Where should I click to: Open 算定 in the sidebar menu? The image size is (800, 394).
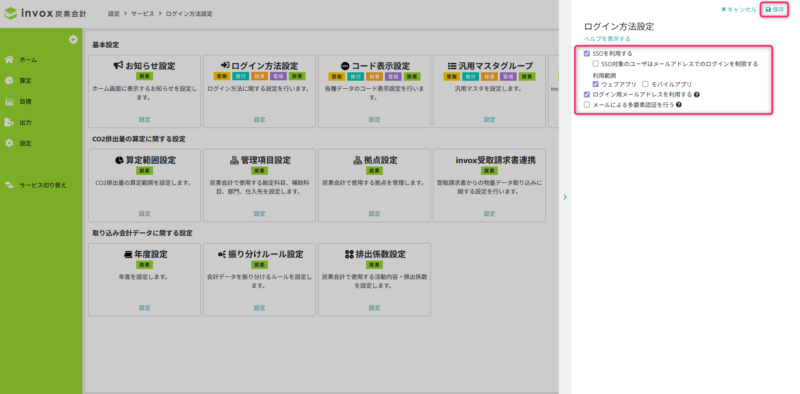coord(26,81)
